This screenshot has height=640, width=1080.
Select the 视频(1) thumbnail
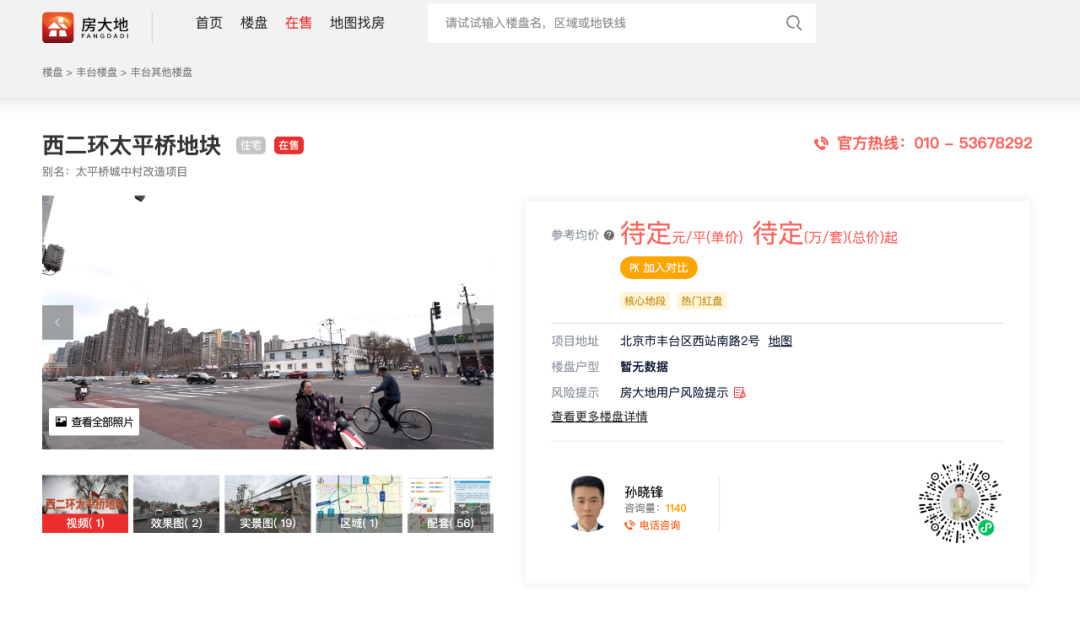coord(85,504)
